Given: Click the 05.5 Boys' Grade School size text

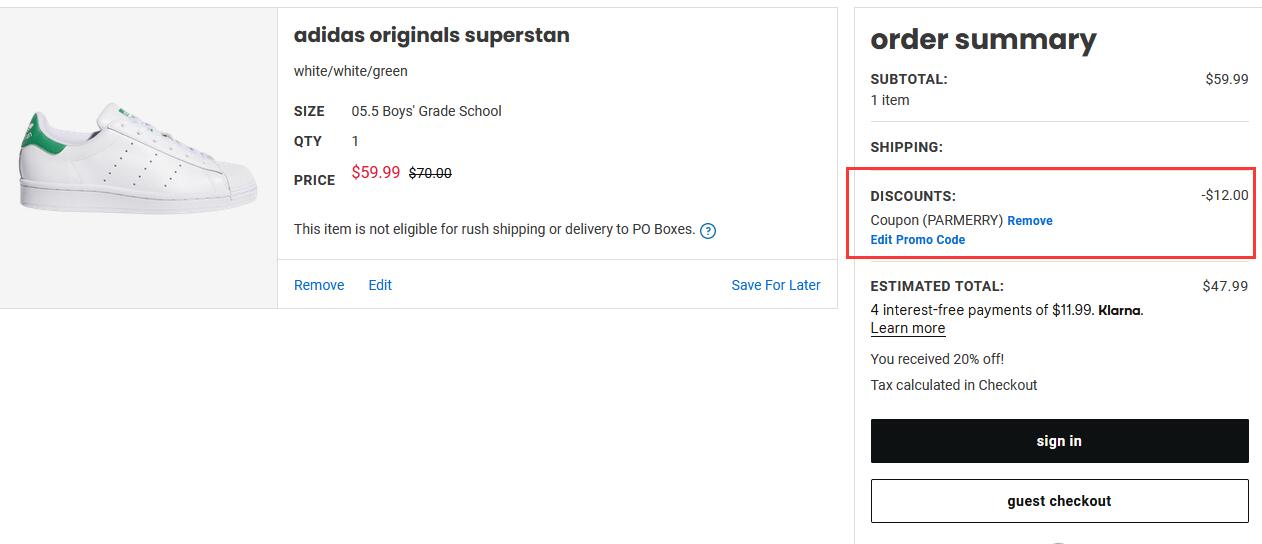Looking at the screenshot, I should [x=426, y=111].
